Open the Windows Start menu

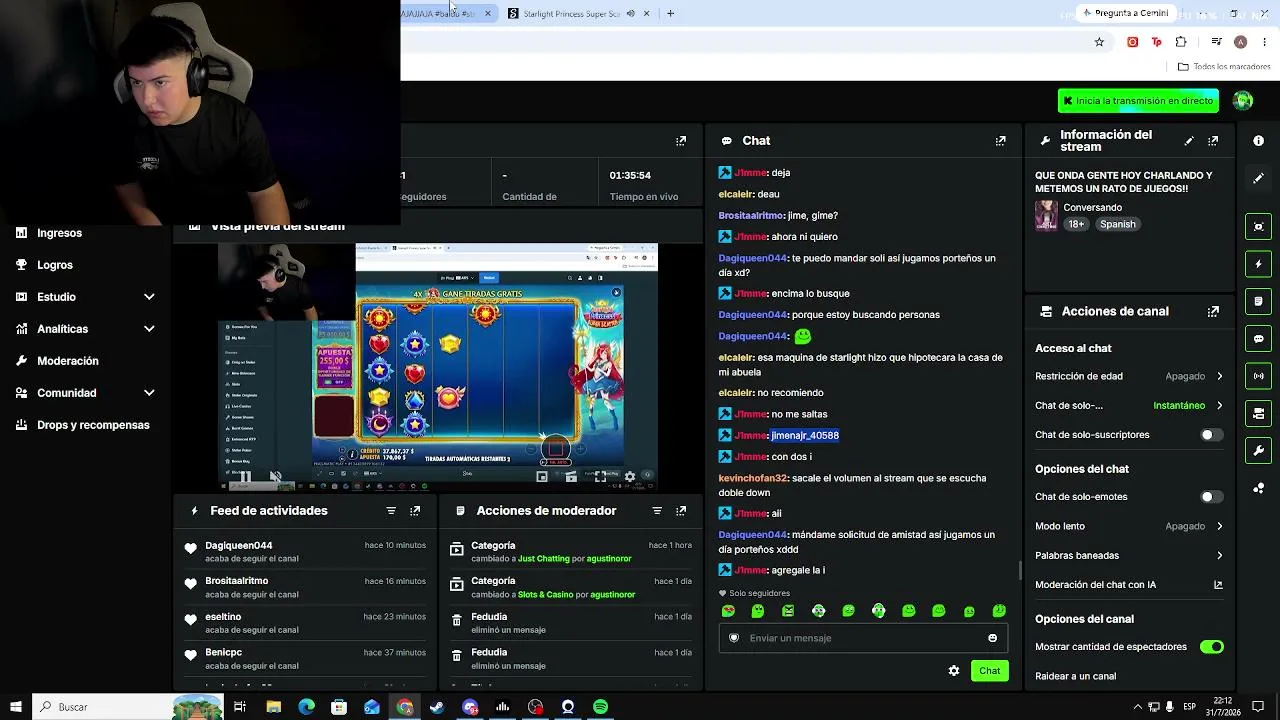click(15, 707)
